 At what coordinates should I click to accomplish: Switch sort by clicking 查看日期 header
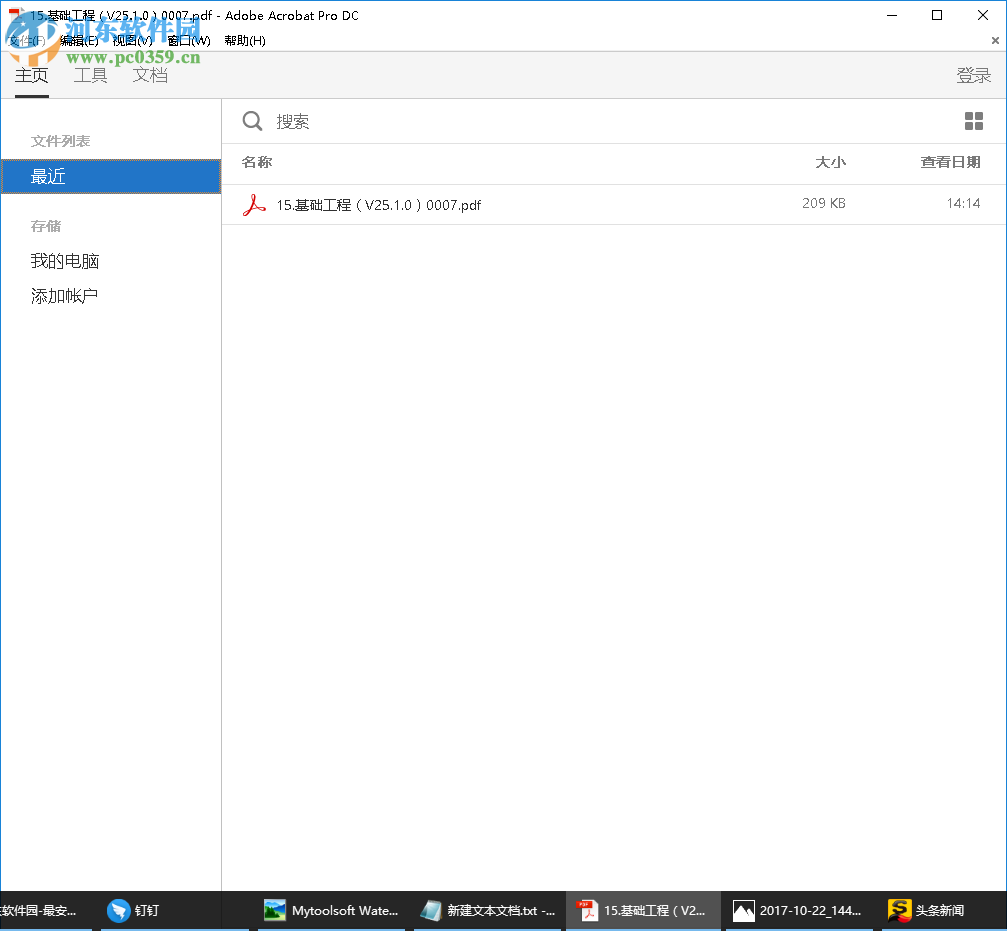point(949,162)
